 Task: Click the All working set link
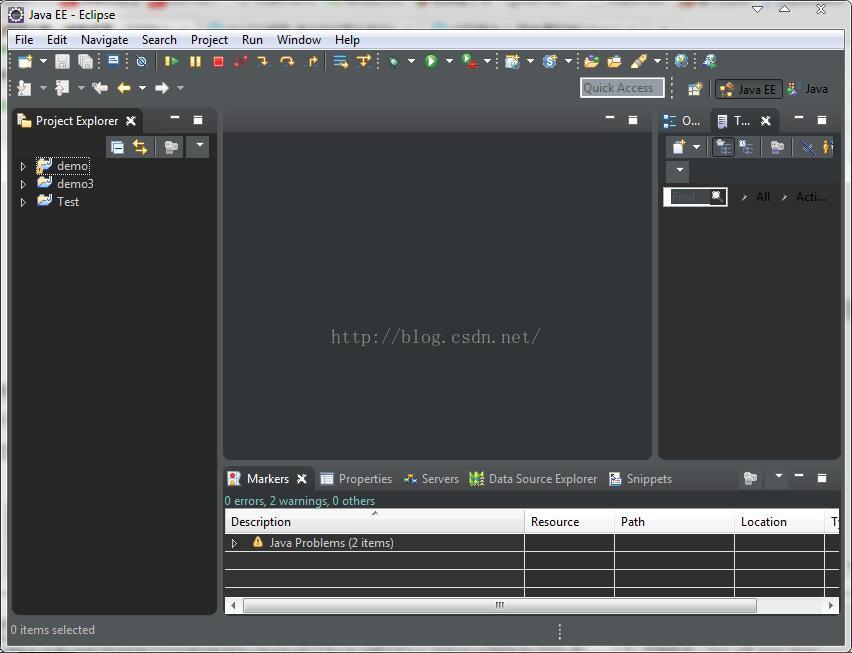tap(763, 197)
